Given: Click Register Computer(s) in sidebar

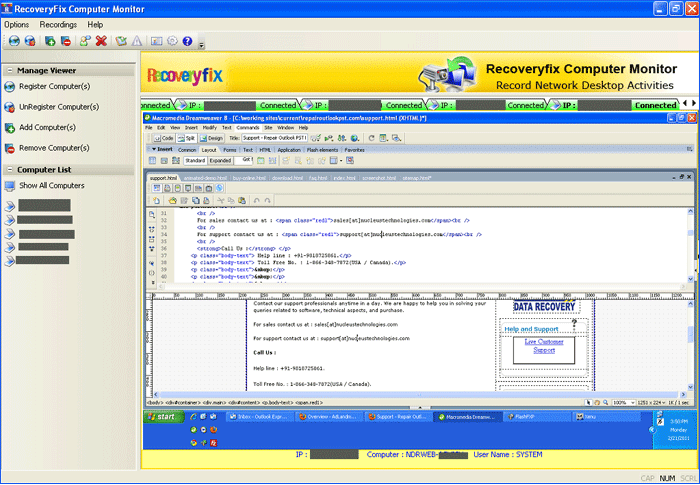Looking at the screenshot, I should click(47, 86).
